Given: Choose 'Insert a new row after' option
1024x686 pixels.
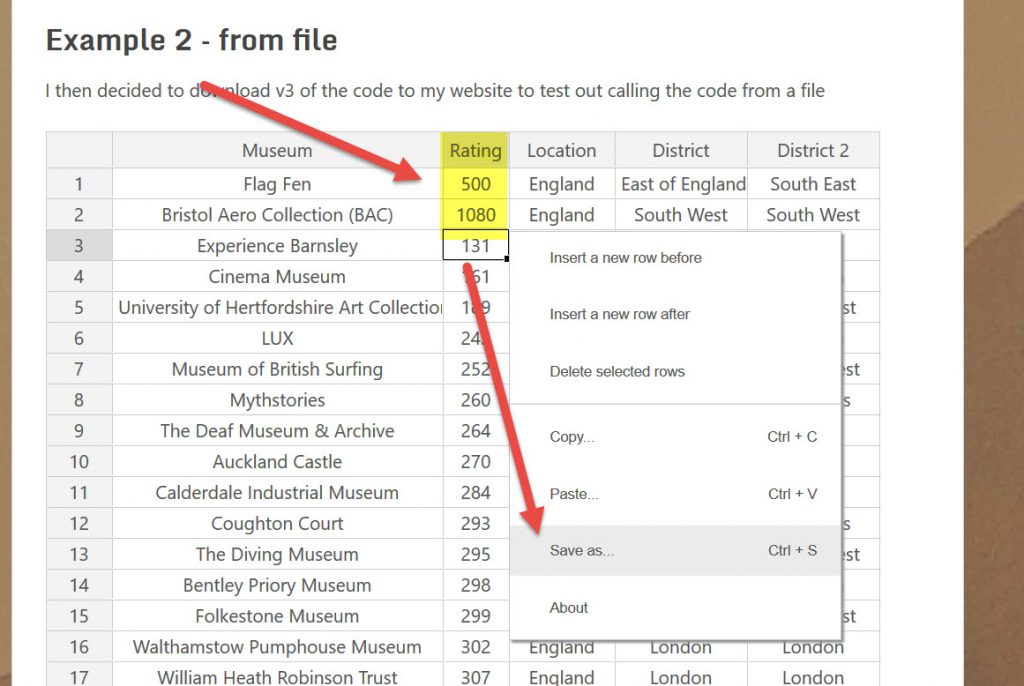Looking at the screenshot, I should (x=619, y=314).
